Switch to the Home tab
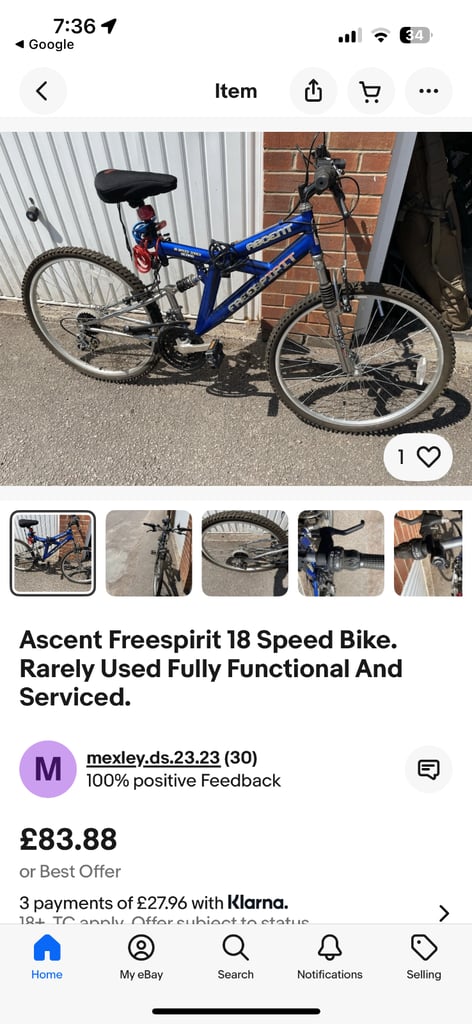 (47, 957)
